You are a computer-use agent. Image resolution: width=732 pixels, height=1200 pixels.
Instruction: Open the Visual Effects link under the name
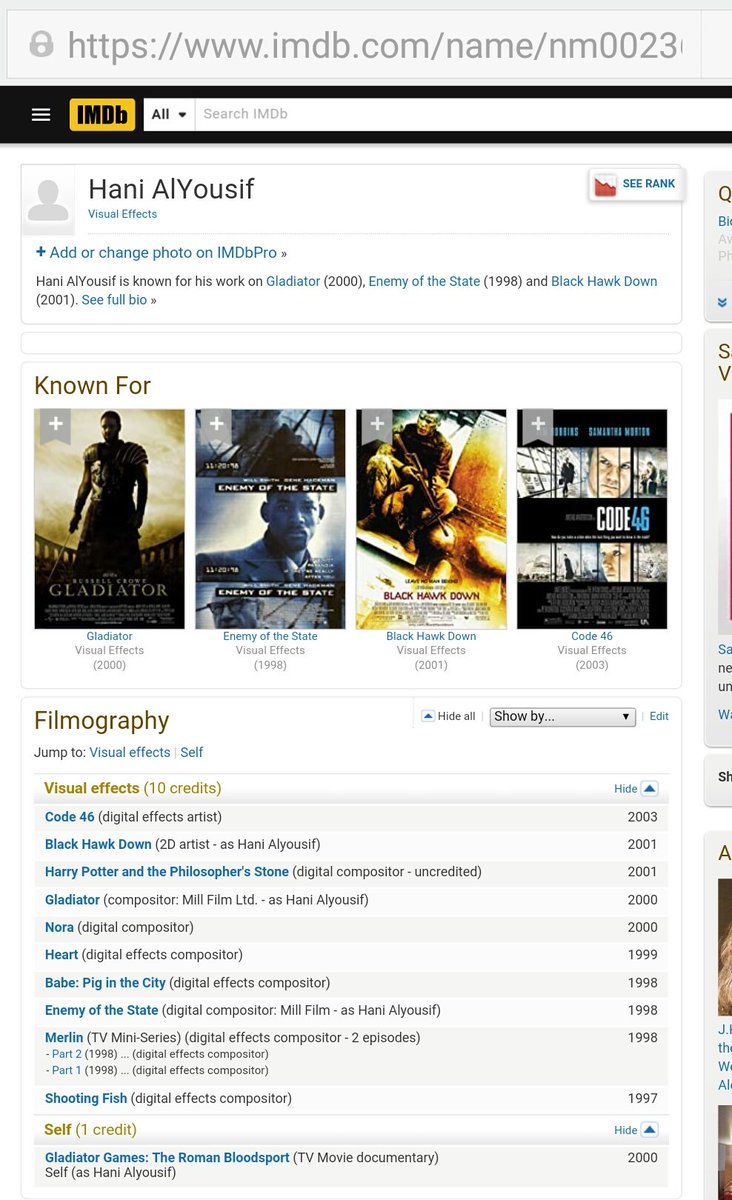point(122,214)
